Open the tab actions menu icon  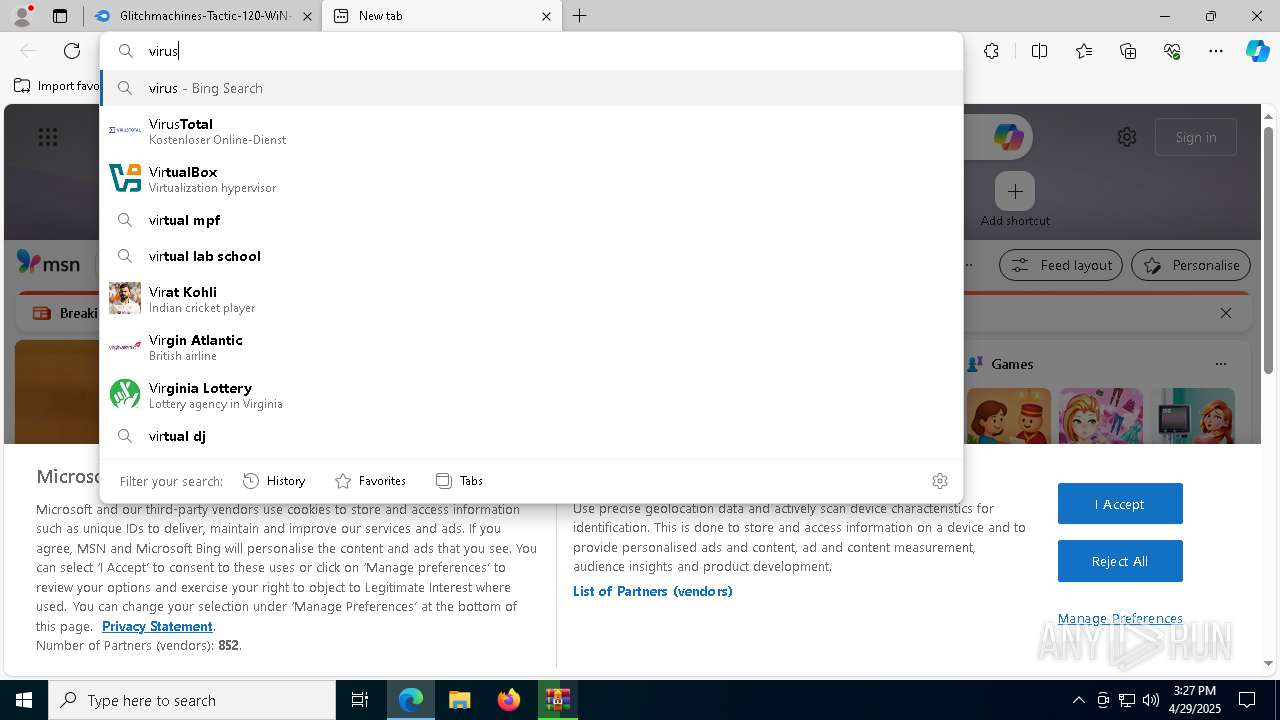(x=60, y=16)
